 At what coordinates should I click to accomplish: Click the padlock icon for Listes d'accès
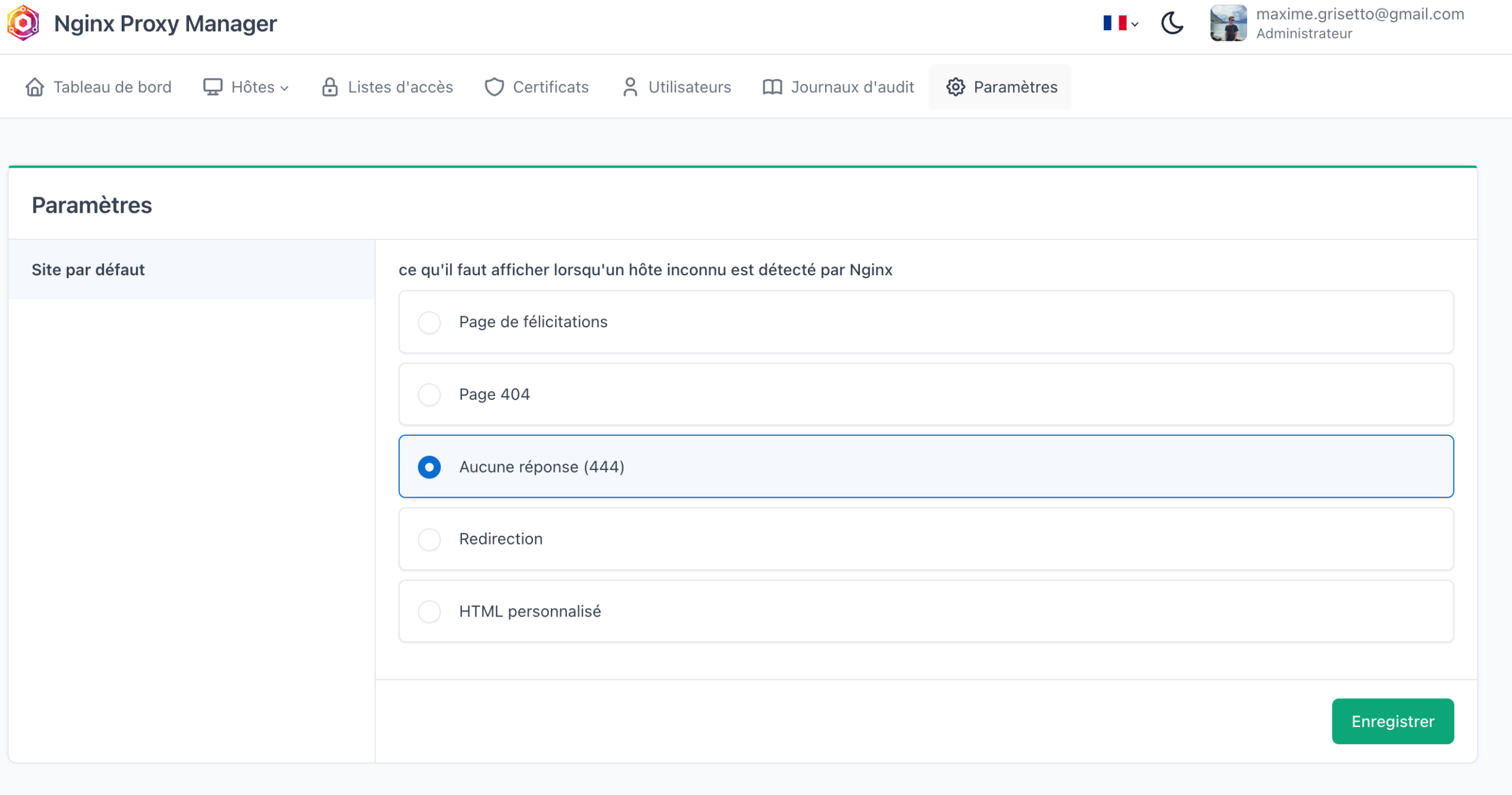(330, 87)
